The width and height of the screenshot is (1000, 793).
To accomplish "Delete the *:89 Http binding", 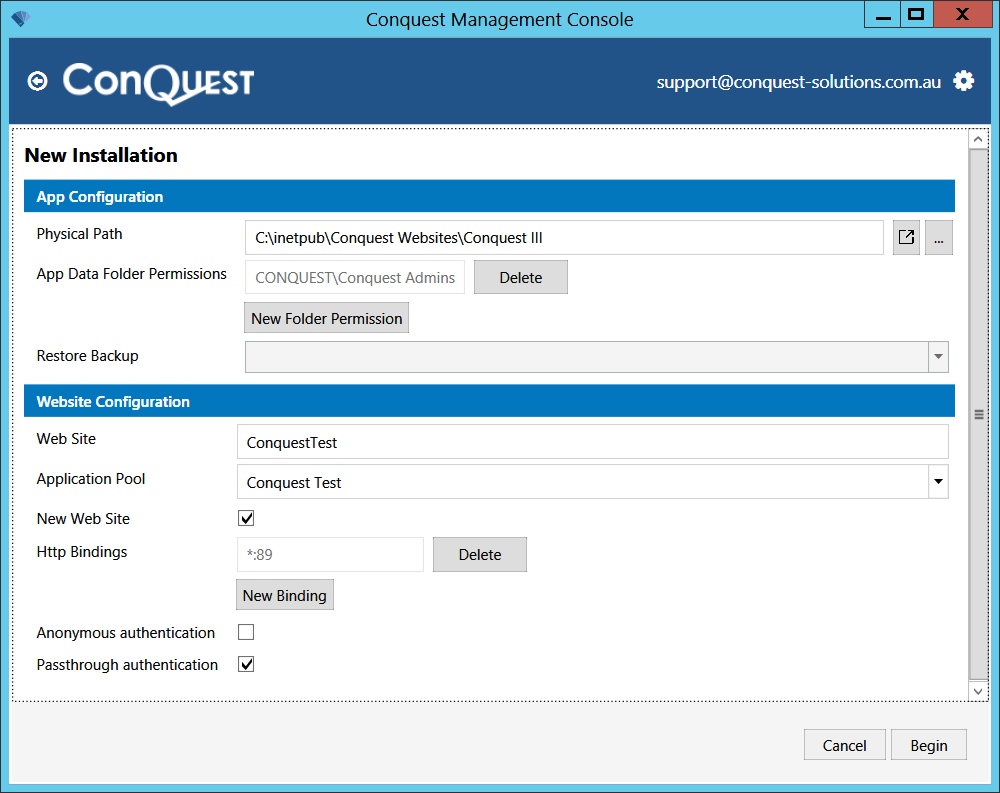I will [480, 554].
